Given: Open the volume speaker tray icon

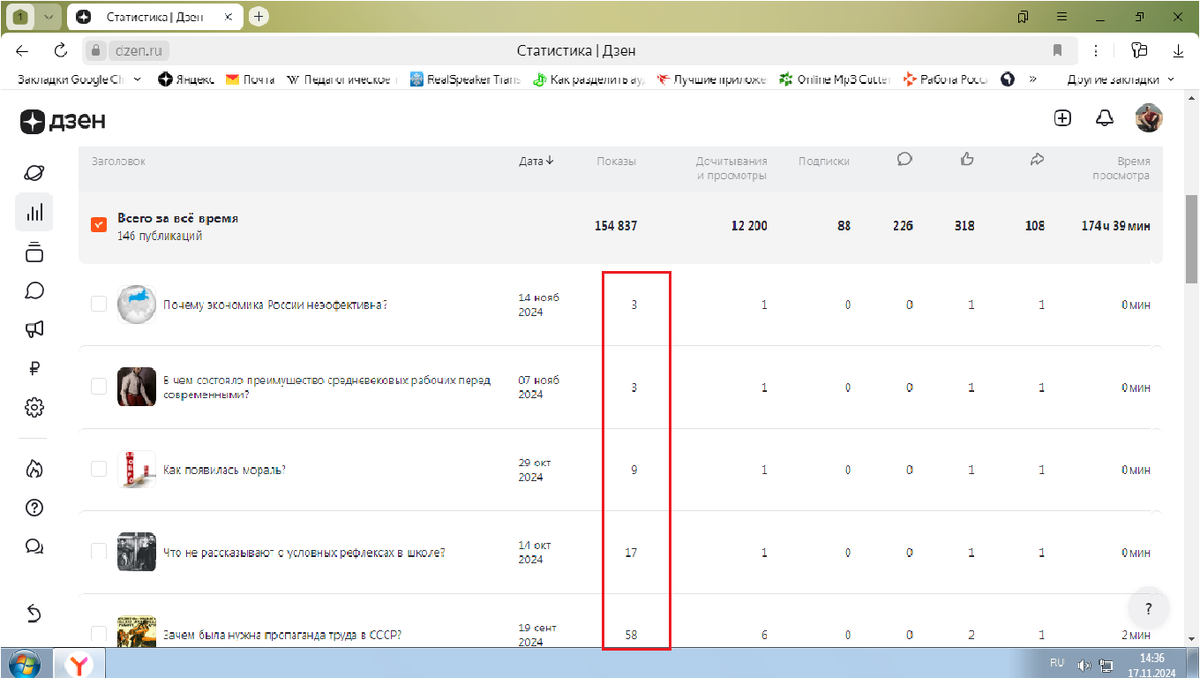Looking at the screenshot, I should pyautogui.click(x=1084, y=664).
